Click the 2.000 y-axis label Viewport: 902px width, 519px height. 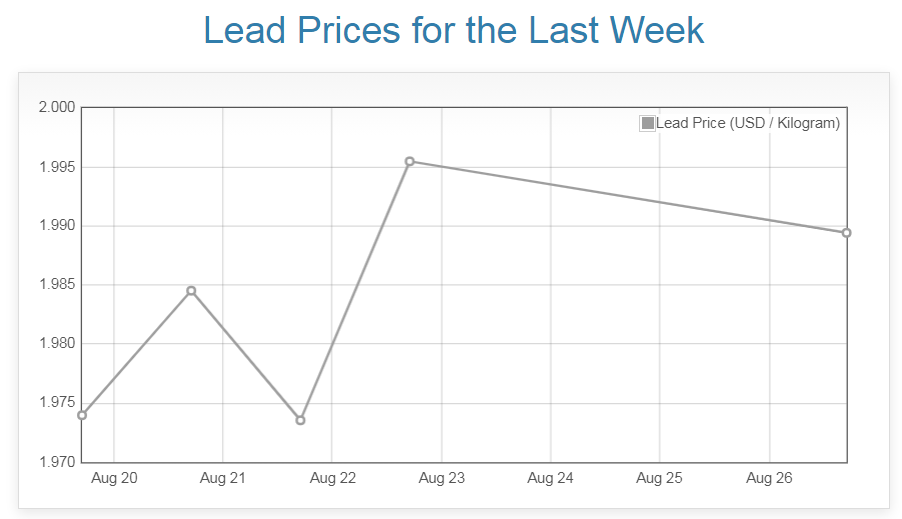click(56, 107)
